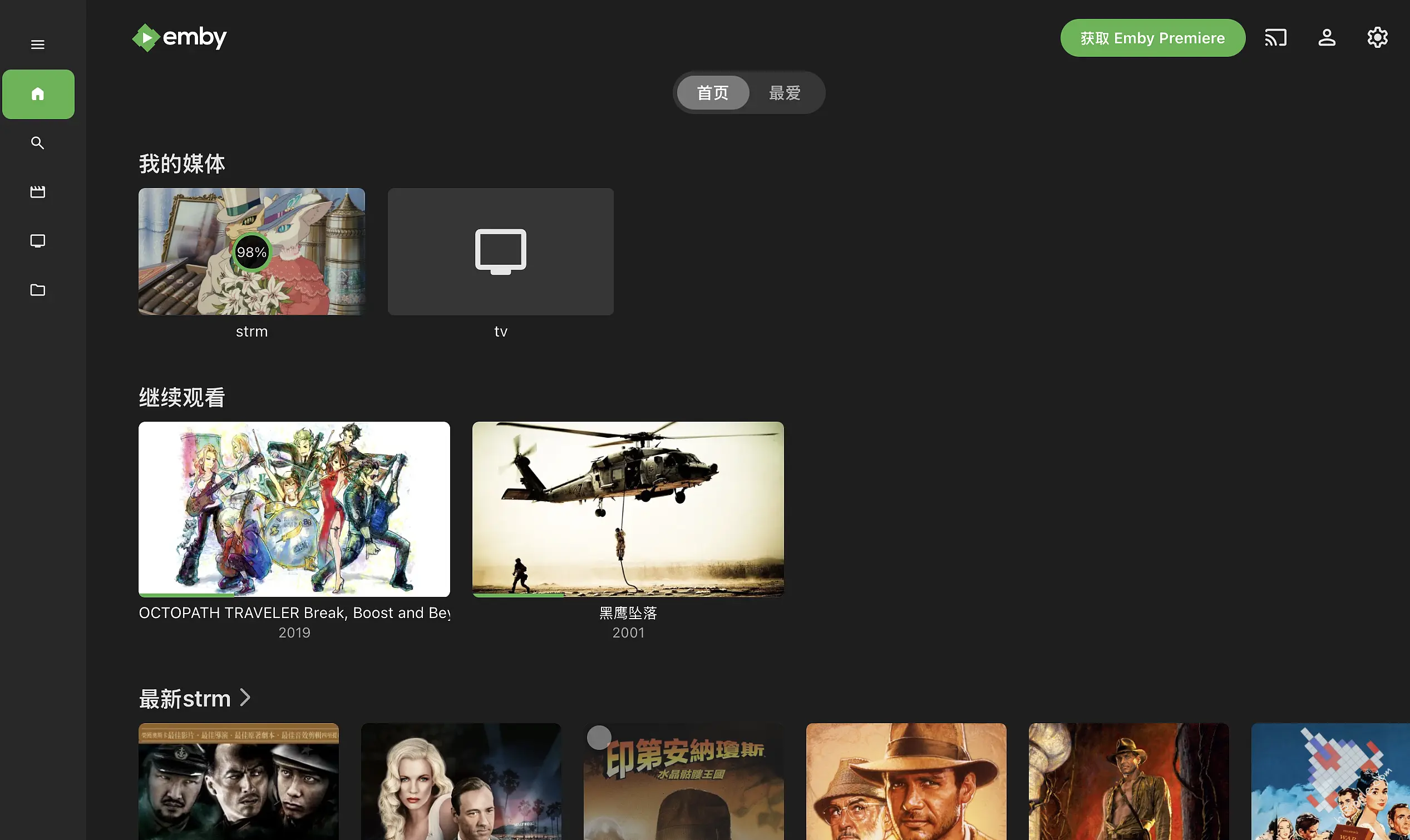Click the 2001 year text
The image size is (1410, 840).
[x=628, y=633]
